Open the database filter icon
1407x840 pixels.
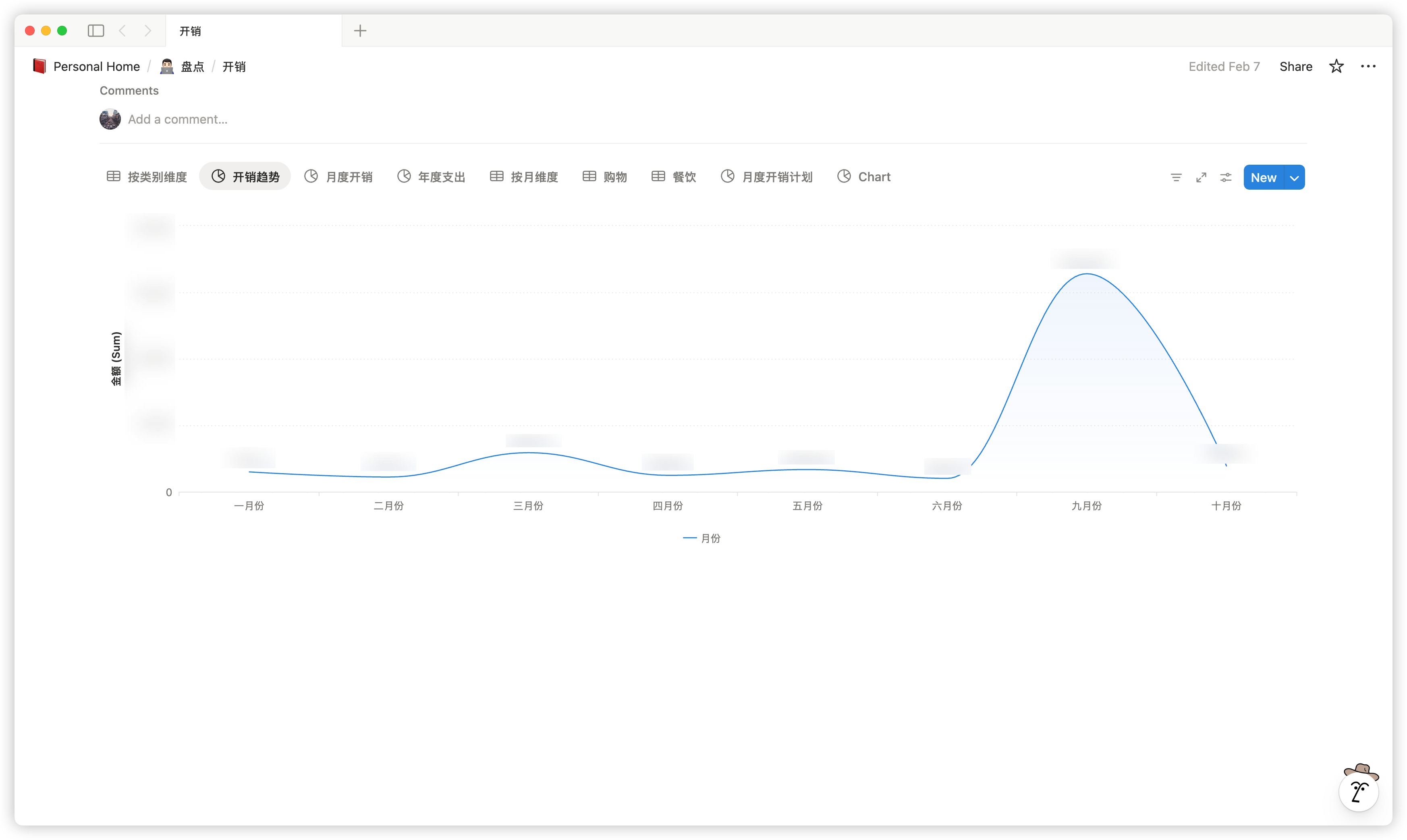click(1176, 177)
